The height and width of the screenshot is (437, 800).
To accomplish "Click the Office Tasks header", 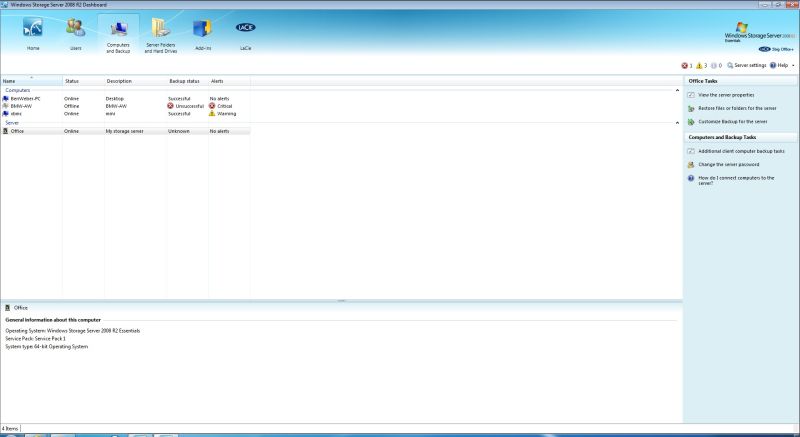I will coord(703,81).
